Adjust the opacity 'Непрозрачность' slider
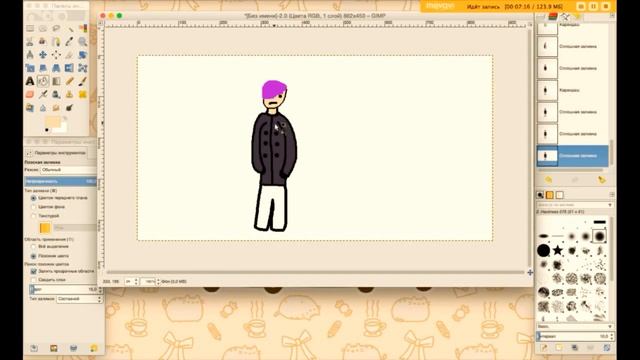 coord(60,181)
